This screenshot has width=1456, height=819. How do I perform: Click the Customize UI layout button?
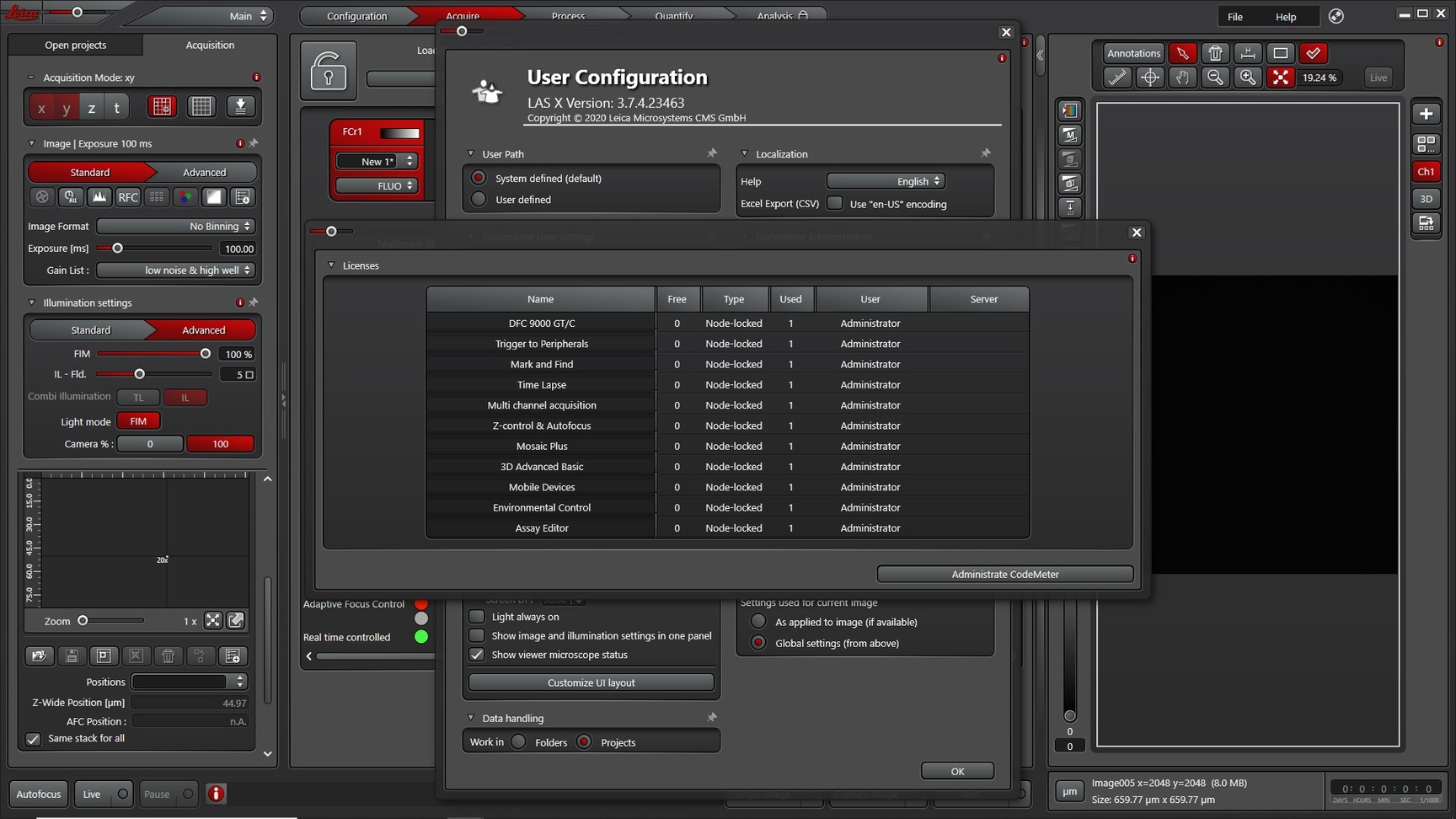pos(591,682)
